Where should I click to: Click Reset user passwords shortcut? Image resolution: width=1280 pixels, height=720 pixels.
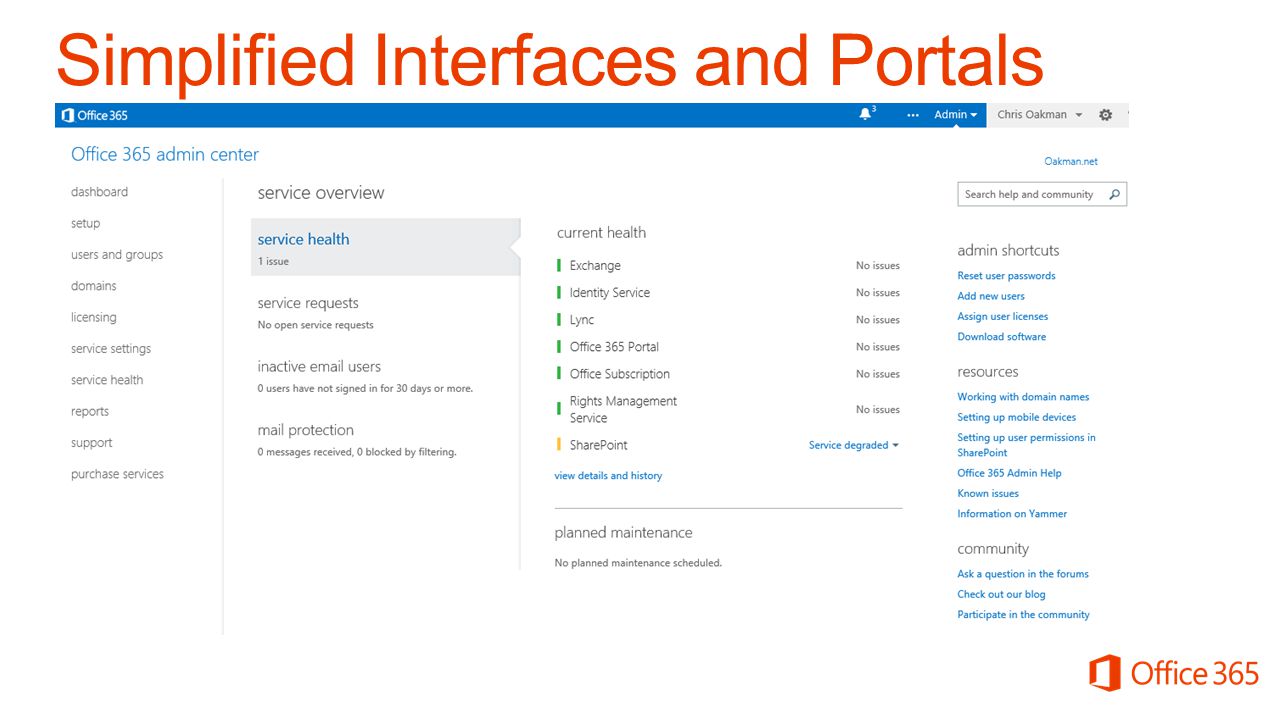tap(1006, 276)
